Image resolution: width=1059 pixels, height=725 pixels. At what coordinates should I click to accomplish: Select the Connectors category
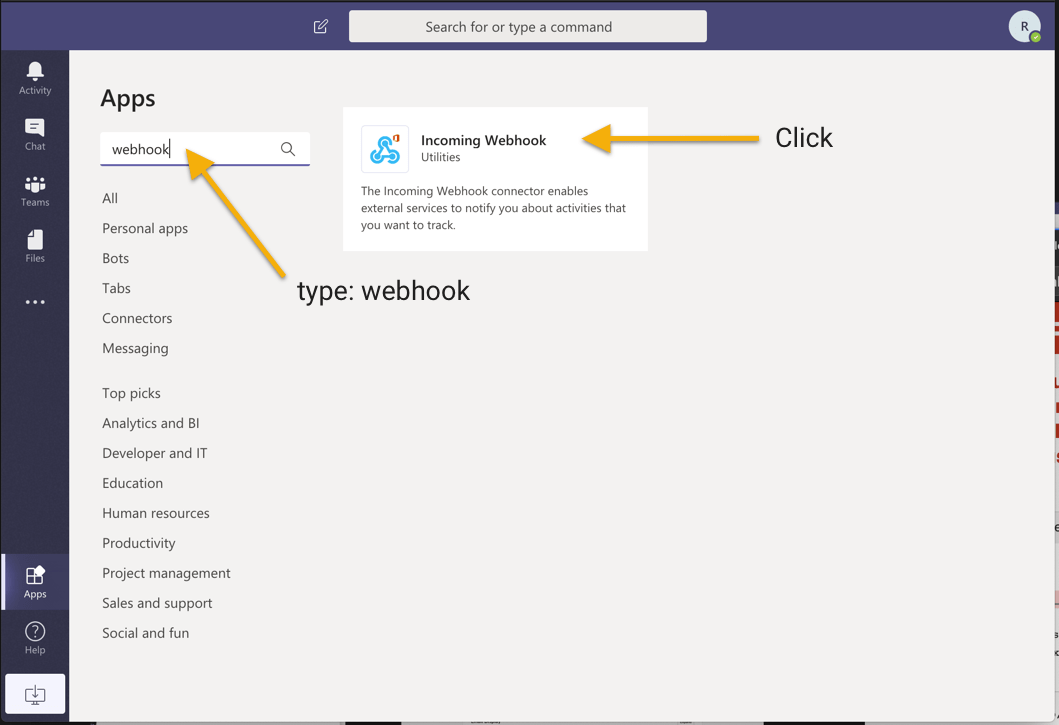[x=137, y=318]
